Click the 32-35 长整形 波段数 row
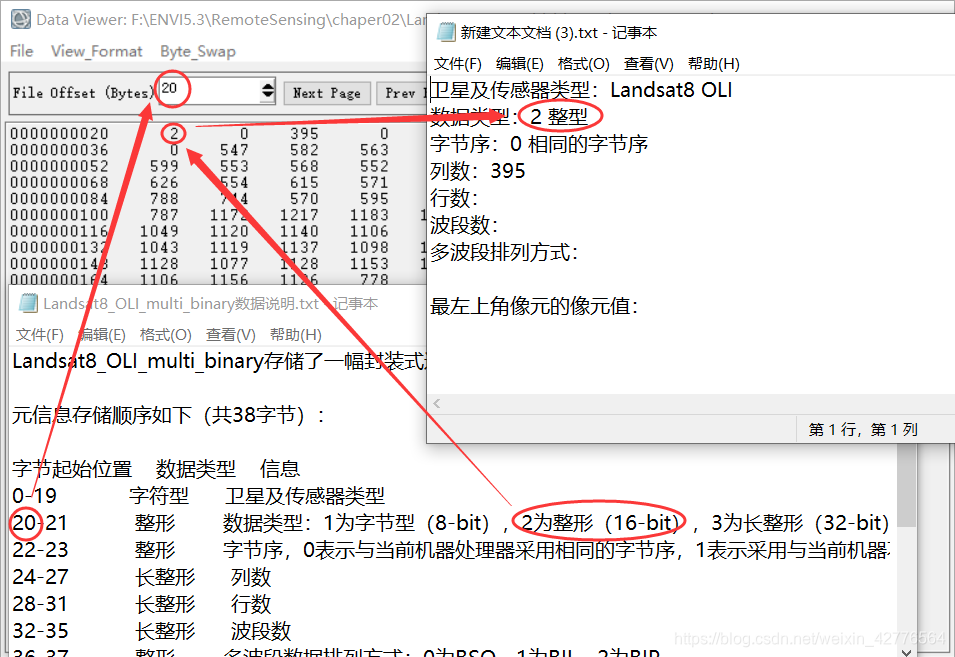Screen dimensions: 955x657 click(x=152, y=631)
